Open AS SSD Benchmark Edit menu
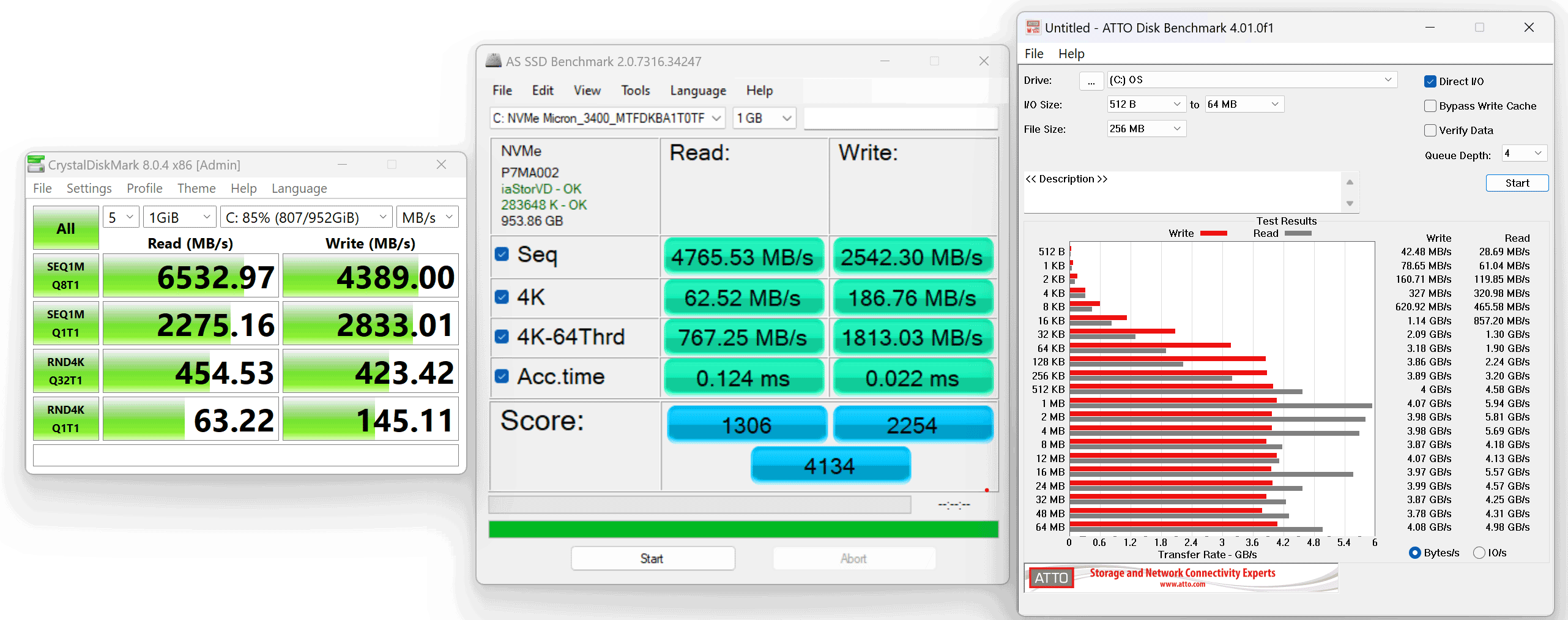This screenshot has width=1568, height=620. 543,91
